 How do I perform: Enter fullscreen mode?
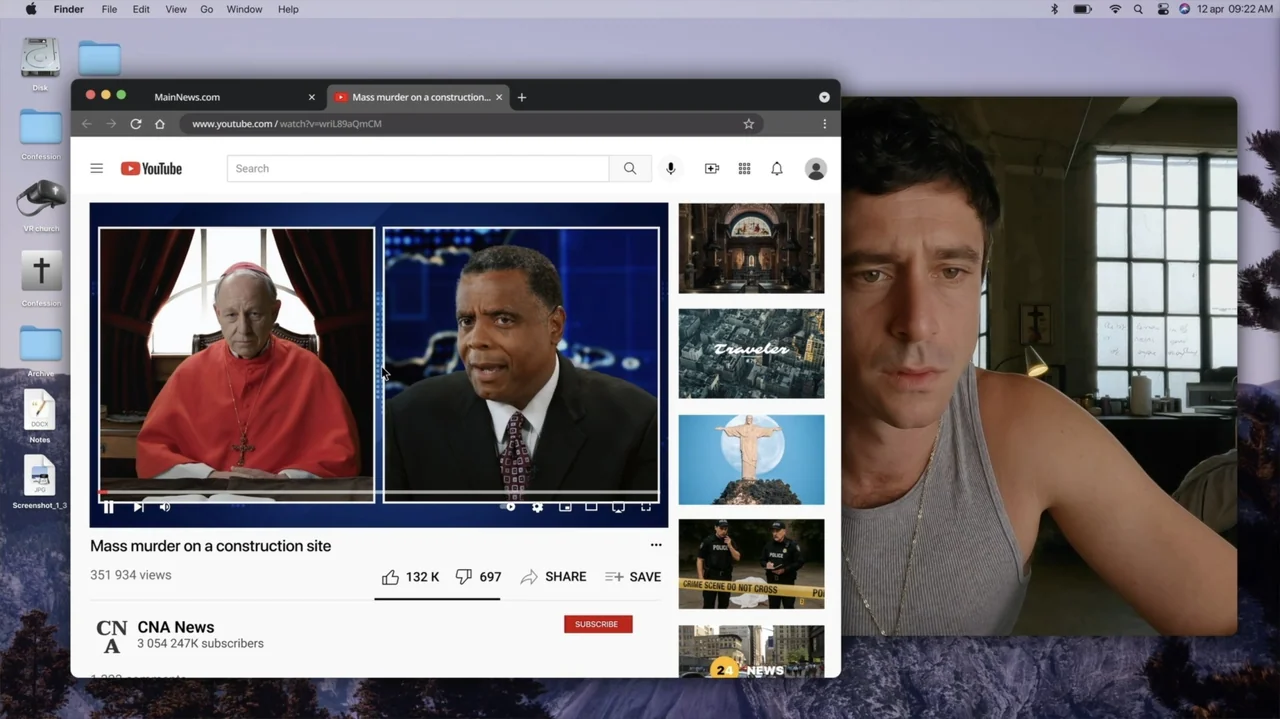point(646,507)
